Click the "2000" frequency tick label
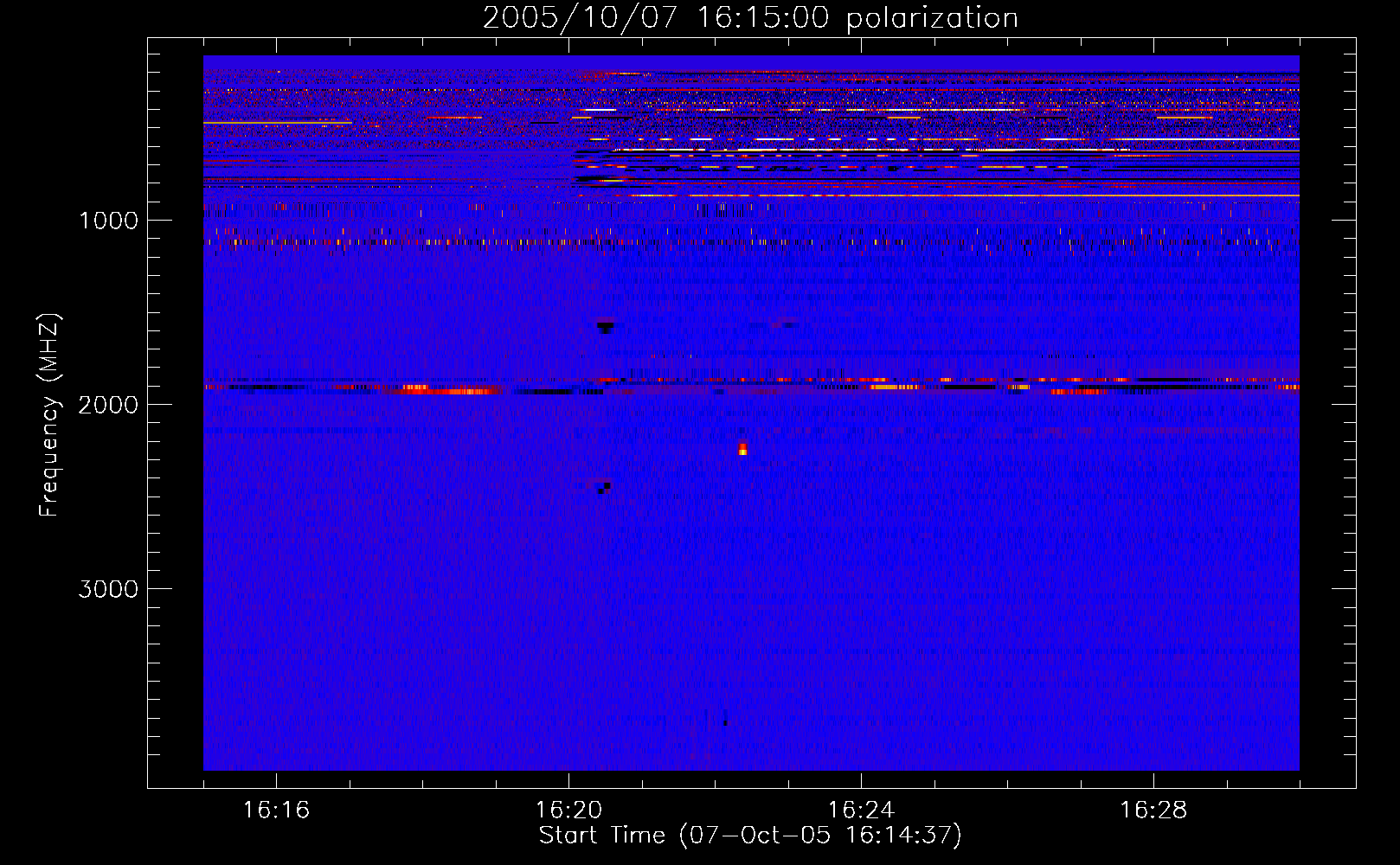This screenshot has height=865, width=1400. [108, 405]
